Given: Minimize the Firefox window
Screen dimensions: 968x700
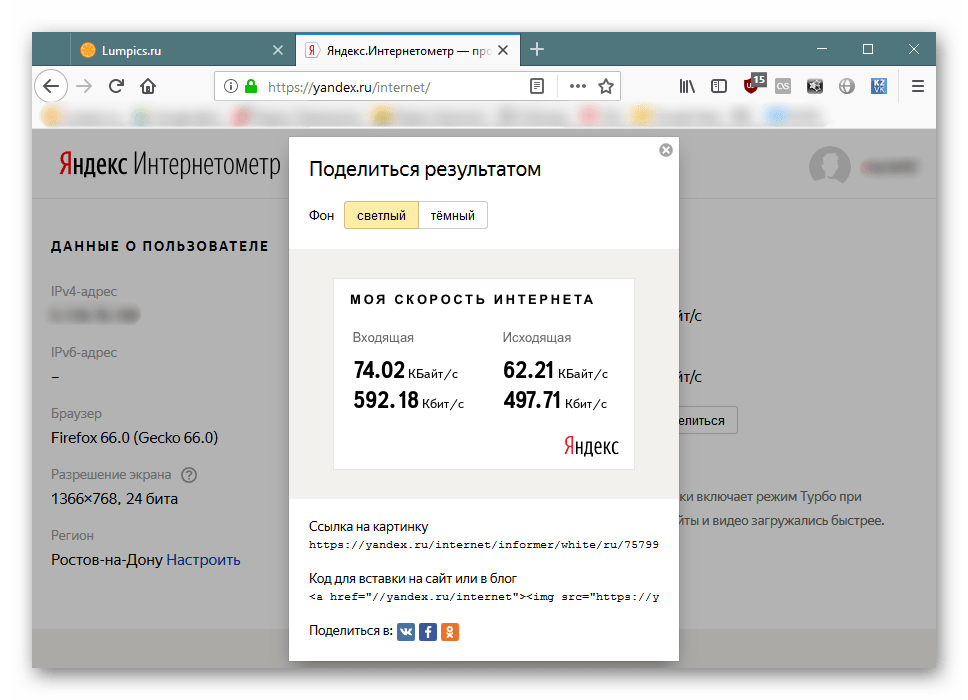Looking at the screenshot, I should pos(822,49).
